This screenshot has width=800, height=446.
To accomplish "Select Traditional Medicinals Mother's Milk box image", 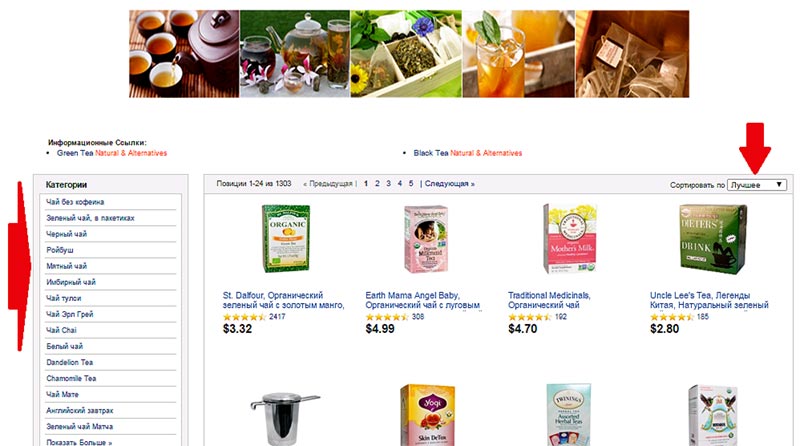I will (570, 239).
